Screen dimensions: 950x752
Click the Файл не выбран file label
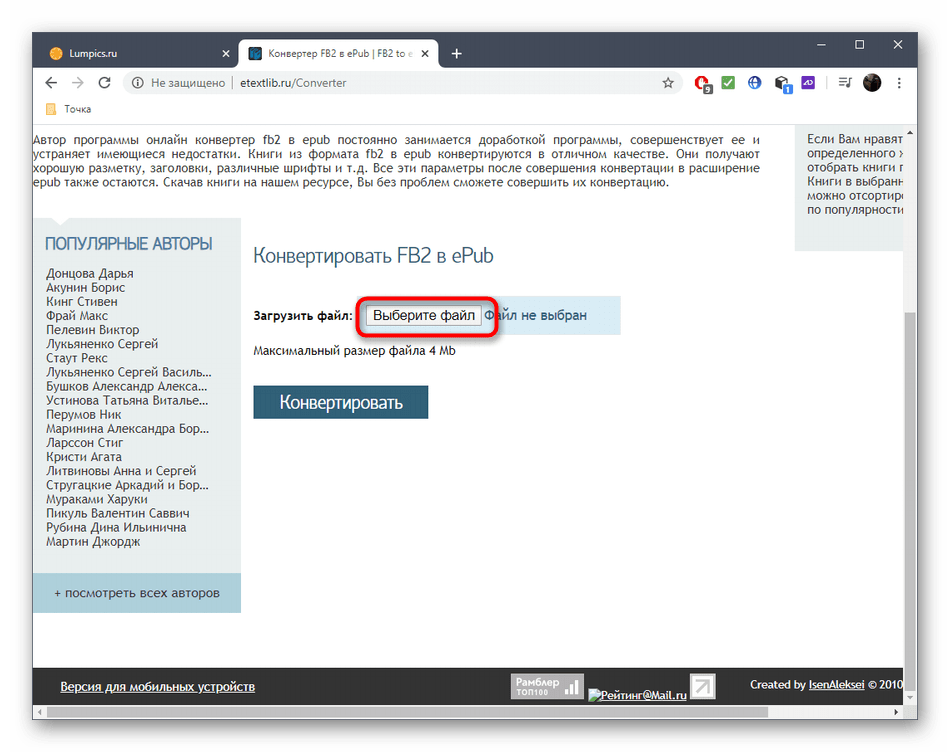[x=536, y=315]
